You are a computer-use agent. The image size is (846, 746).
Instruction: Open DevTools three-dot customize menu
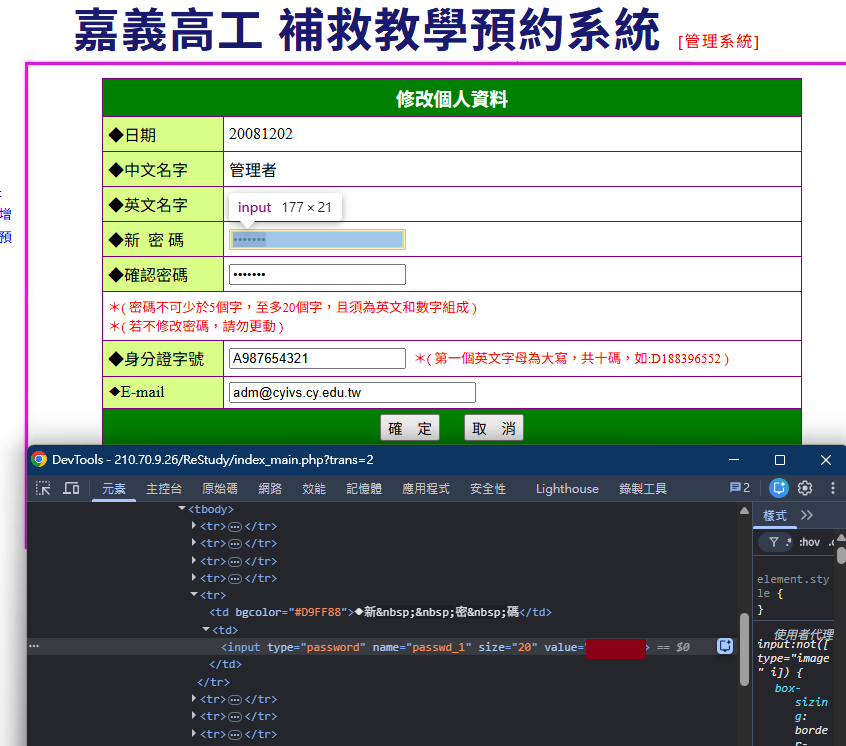(x=833, y=488)
